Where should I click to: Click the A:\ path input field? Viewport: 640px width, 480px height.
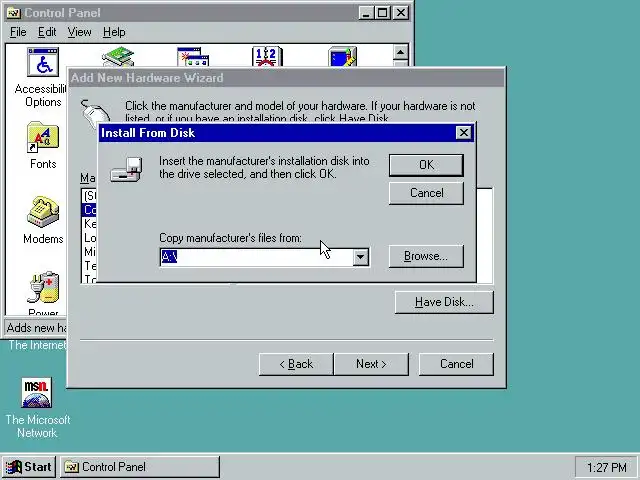click(257, 257)
